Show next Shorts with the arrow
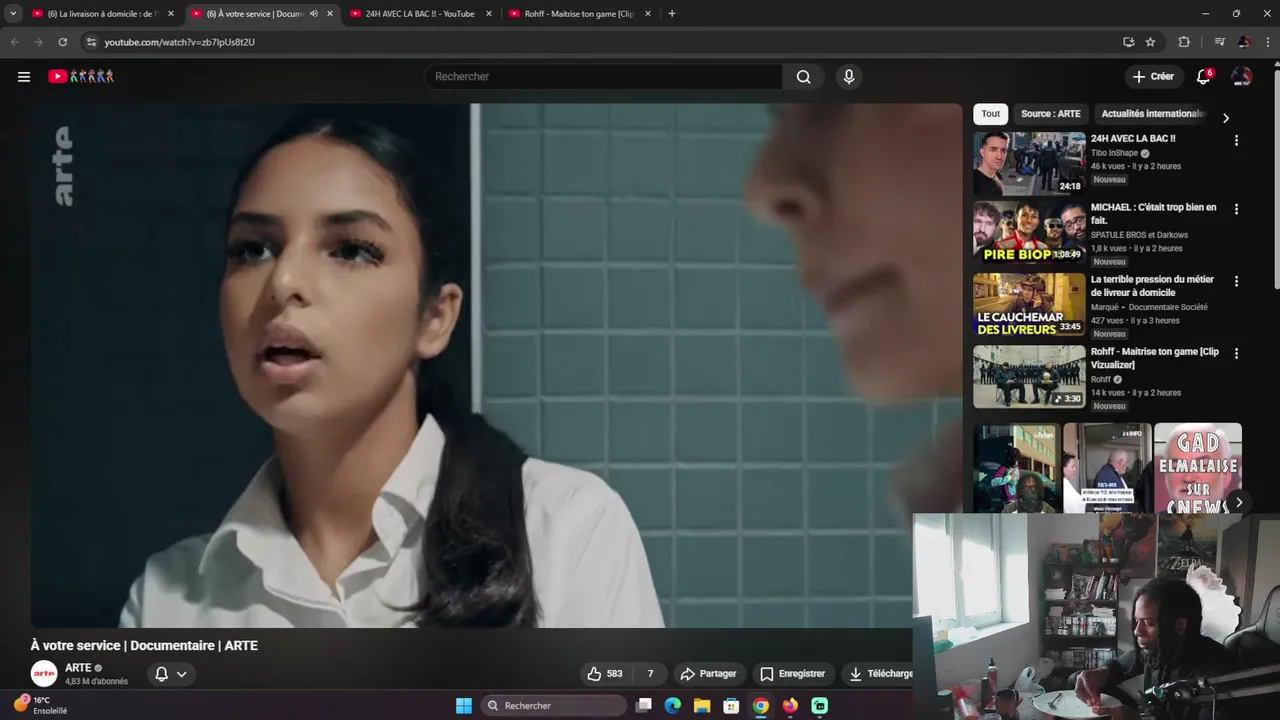The width and height of the screenshot is (1280, 720). (x=1238, y=503)
